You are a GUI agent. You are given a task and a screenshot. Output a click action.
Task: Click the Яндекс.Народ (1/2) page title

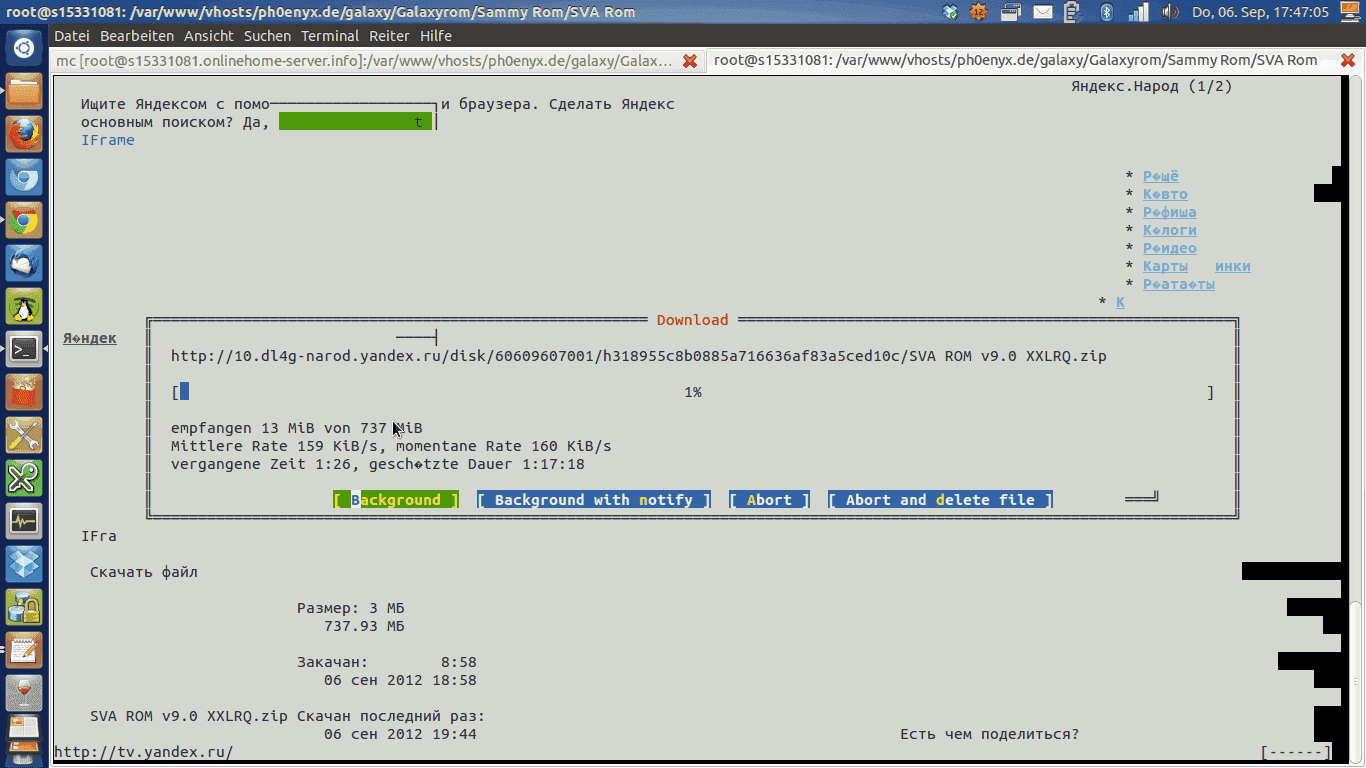pyautogui.click(x=1152, y=86)
